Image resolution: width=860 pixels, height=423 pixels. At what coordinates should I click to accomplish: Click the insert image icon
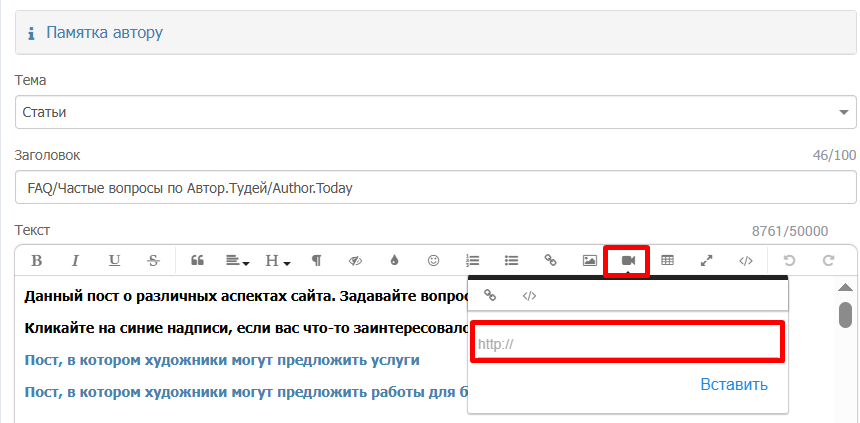coord(589,261)
